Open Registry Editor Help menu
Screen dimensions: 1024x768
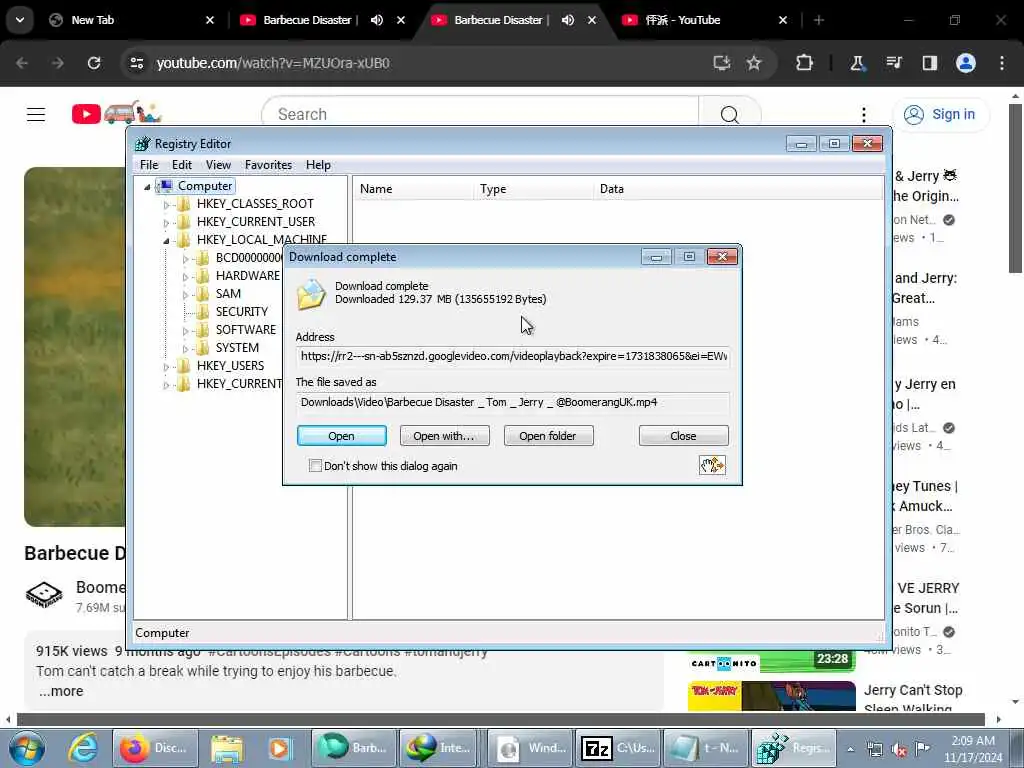point(318,165)
